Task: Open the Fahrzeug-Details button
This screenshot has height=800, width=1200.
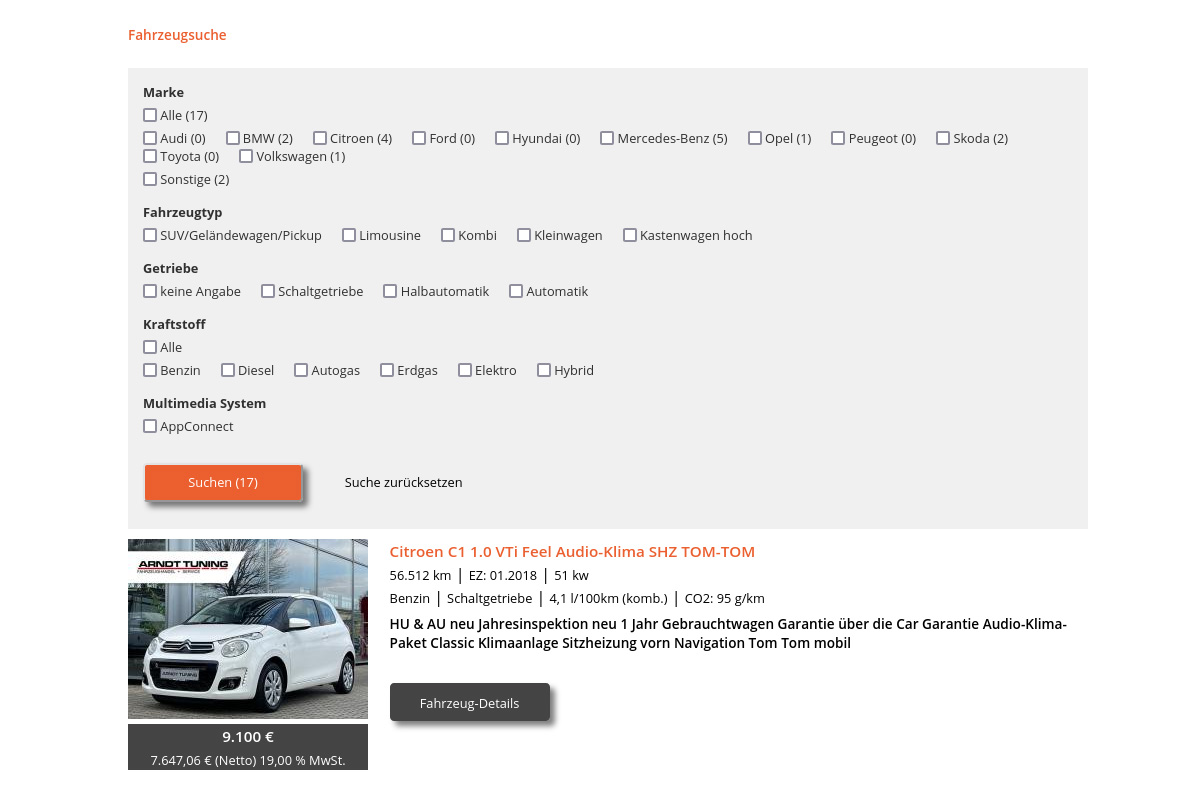Action: point(469,703)
